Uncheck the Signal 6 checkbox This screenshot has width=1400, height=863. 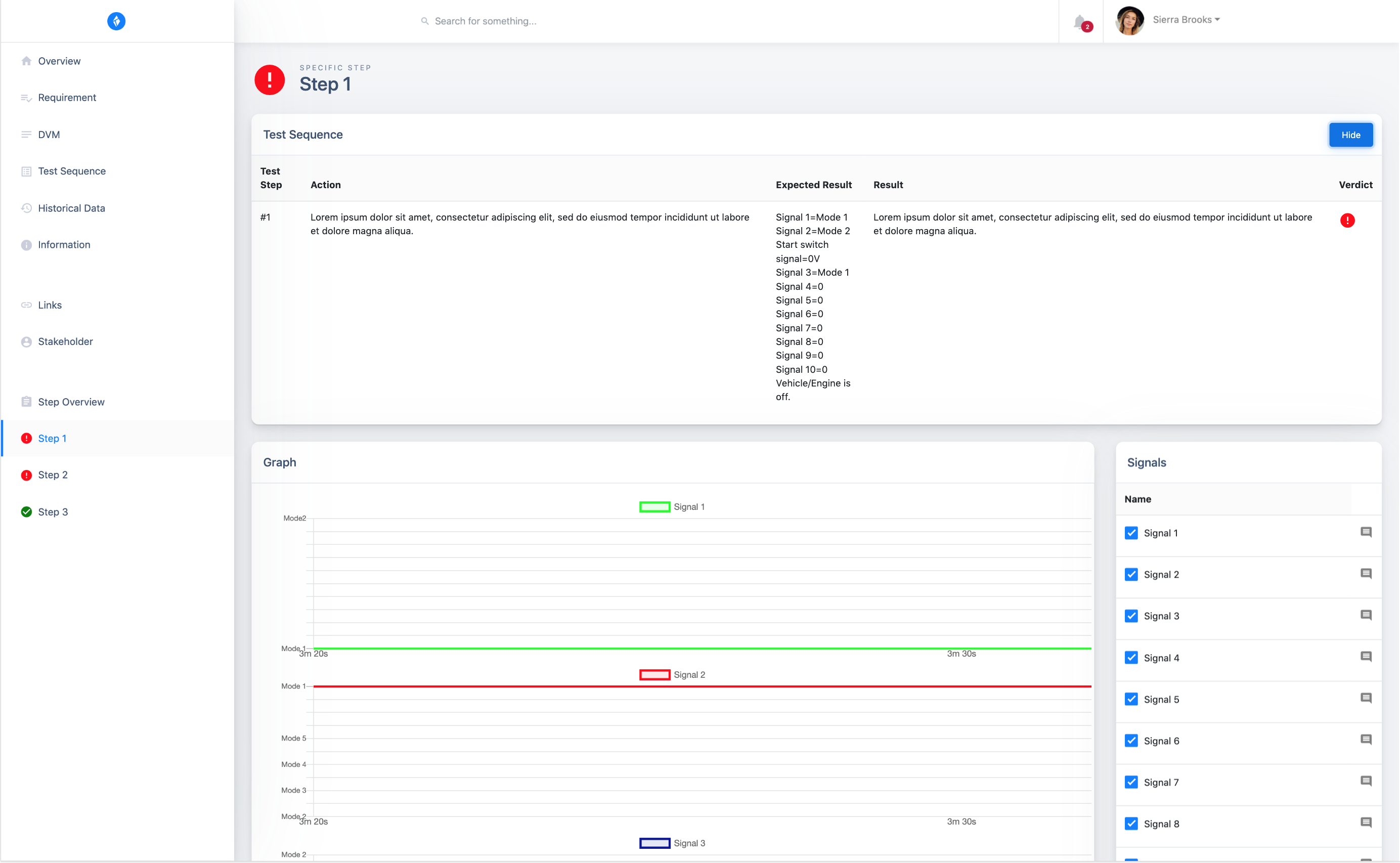1131,741
